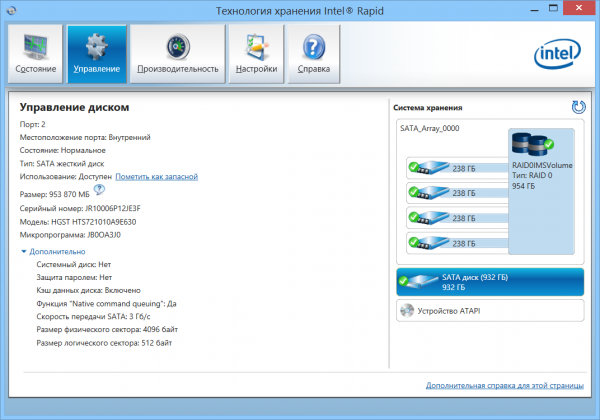Click the 954 ГБ volume size

click(523, 186)
